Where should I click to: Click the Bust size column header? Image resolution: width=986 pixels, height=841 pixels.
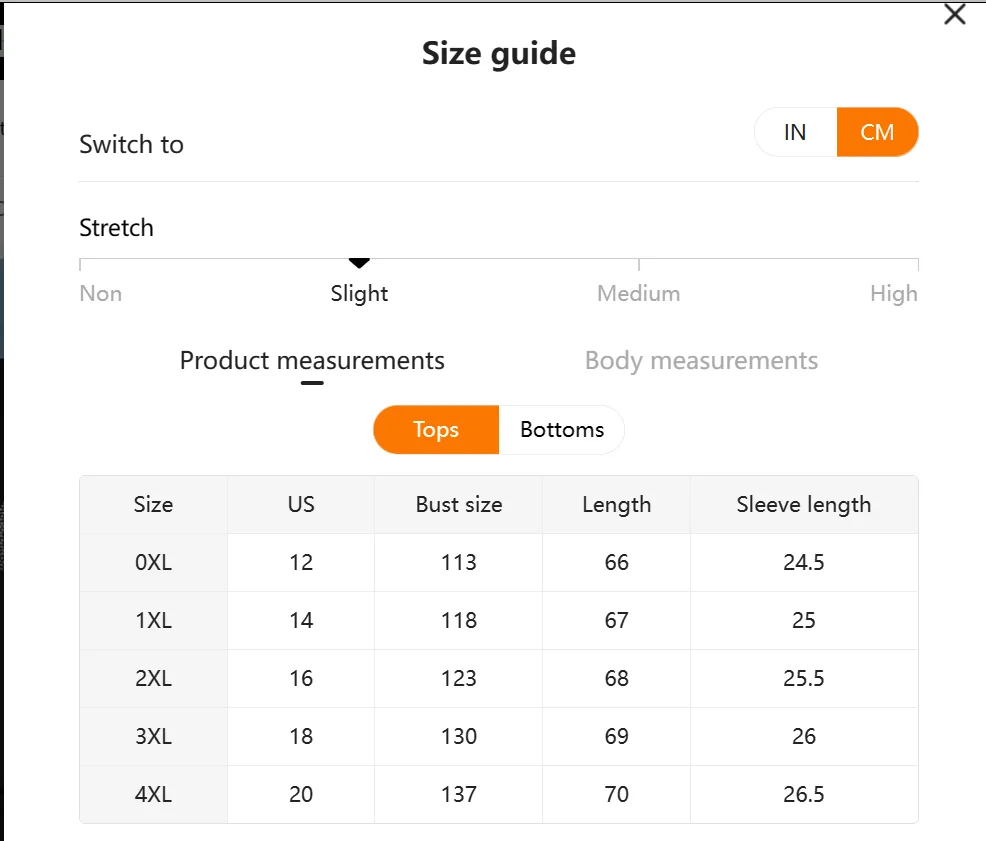pos(459,505)
